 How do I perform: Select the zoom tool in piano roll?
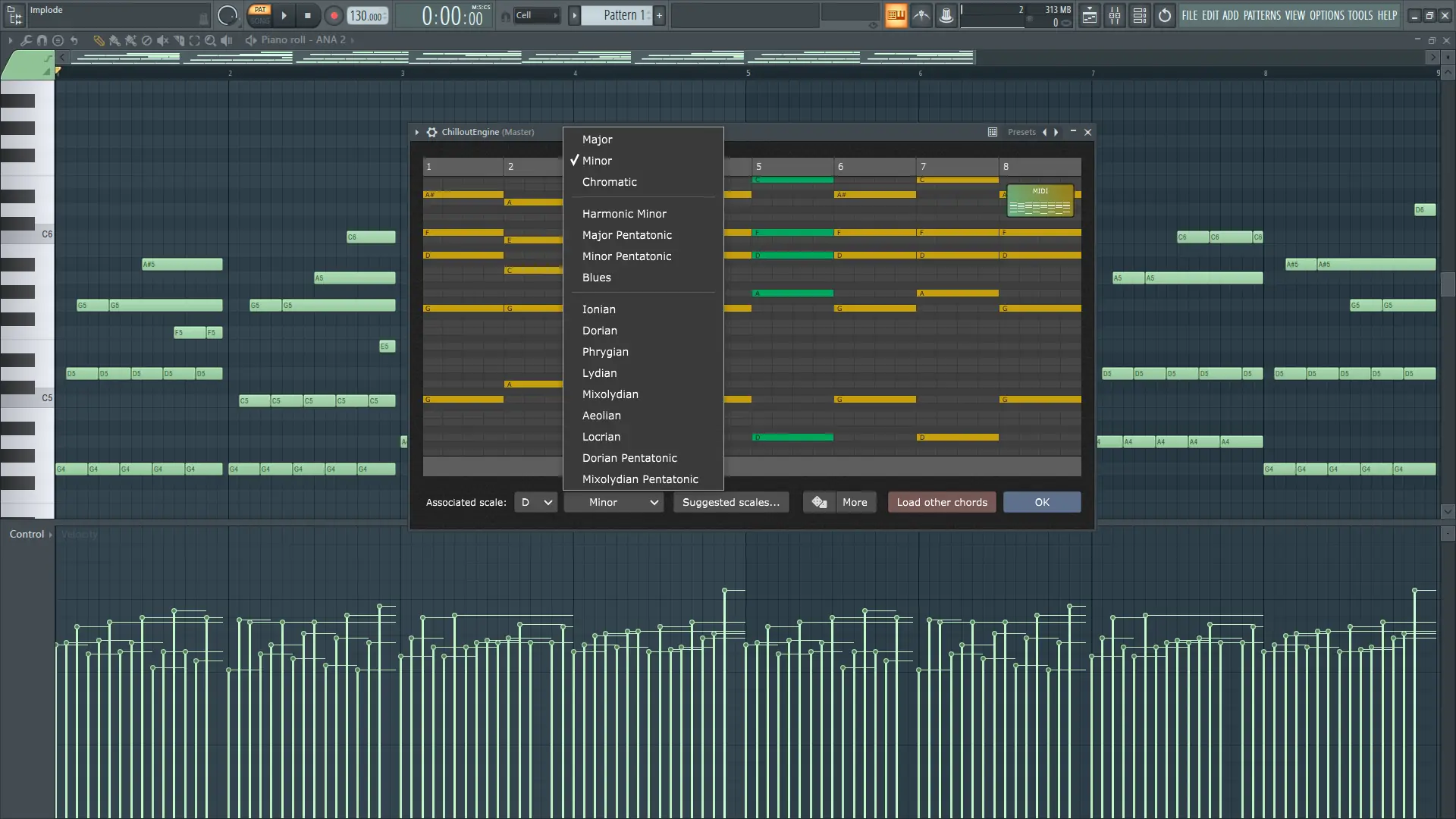pyautogui.click(x=210, y=40)
